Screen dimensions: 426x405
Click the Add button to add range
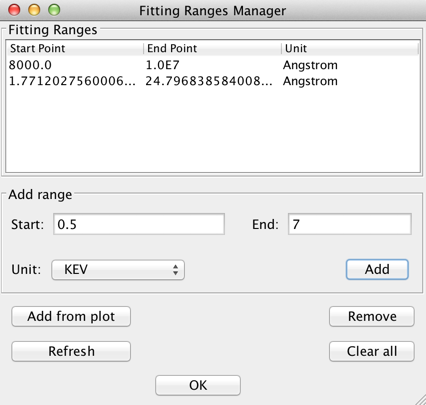pos(377,269)
